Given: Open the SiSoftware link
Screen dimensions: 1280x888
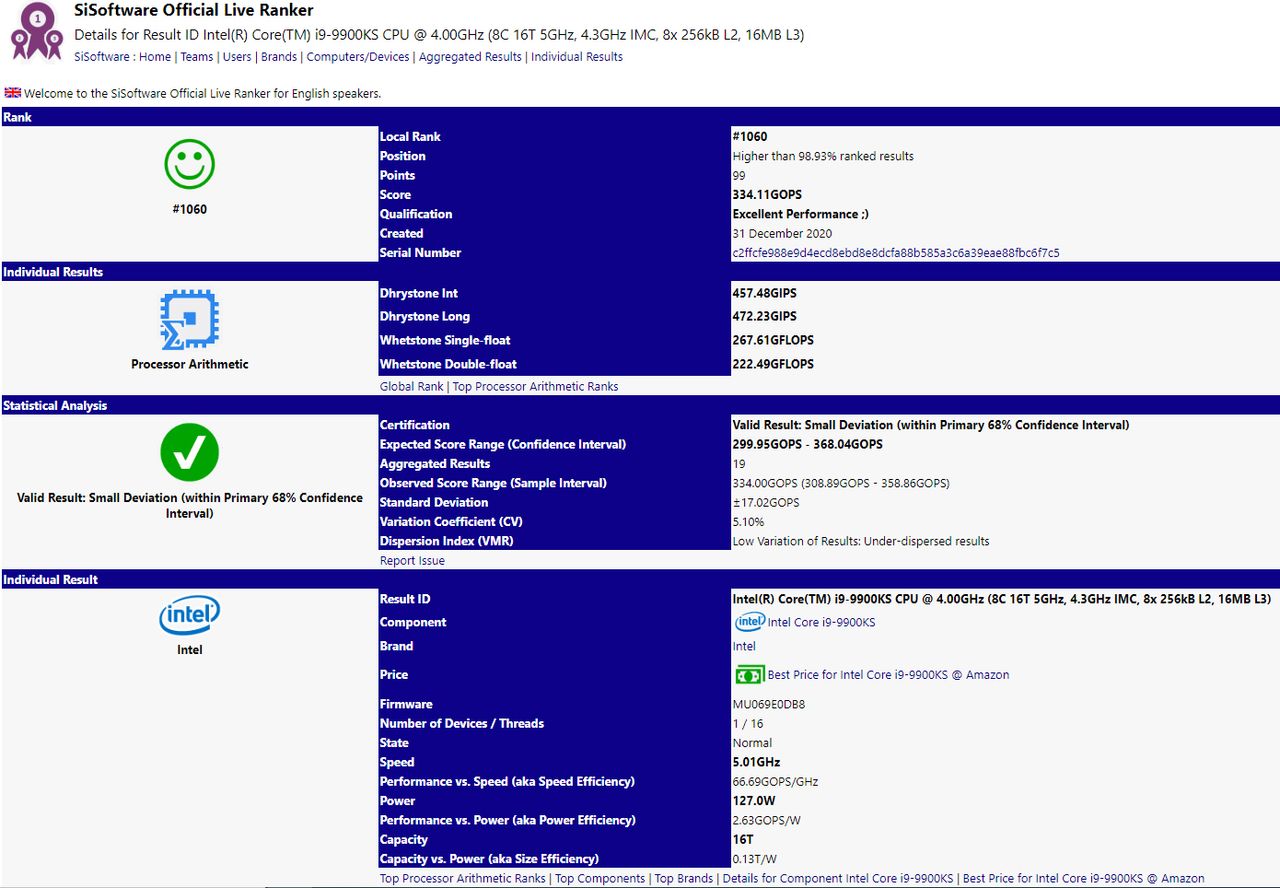Looking at the screenshot, I should [x=102, y=57].
